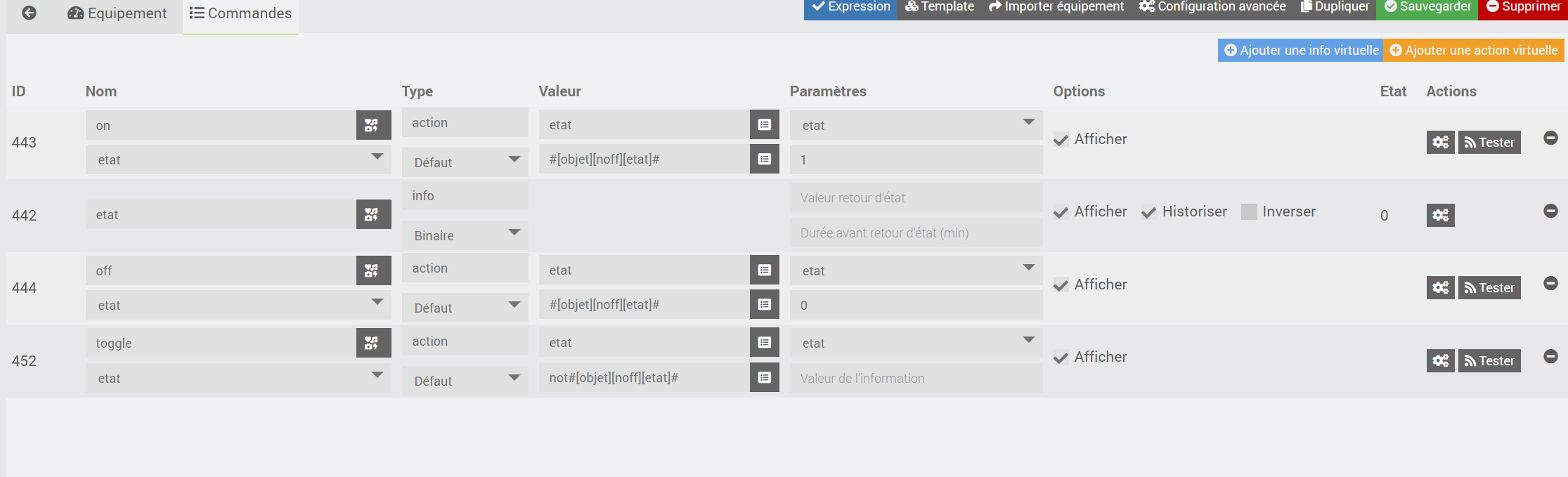Screen dimensions: 1568x477
Task: Click the 'Valeur retour d'état' input field
Action: [x=916, y=198]
